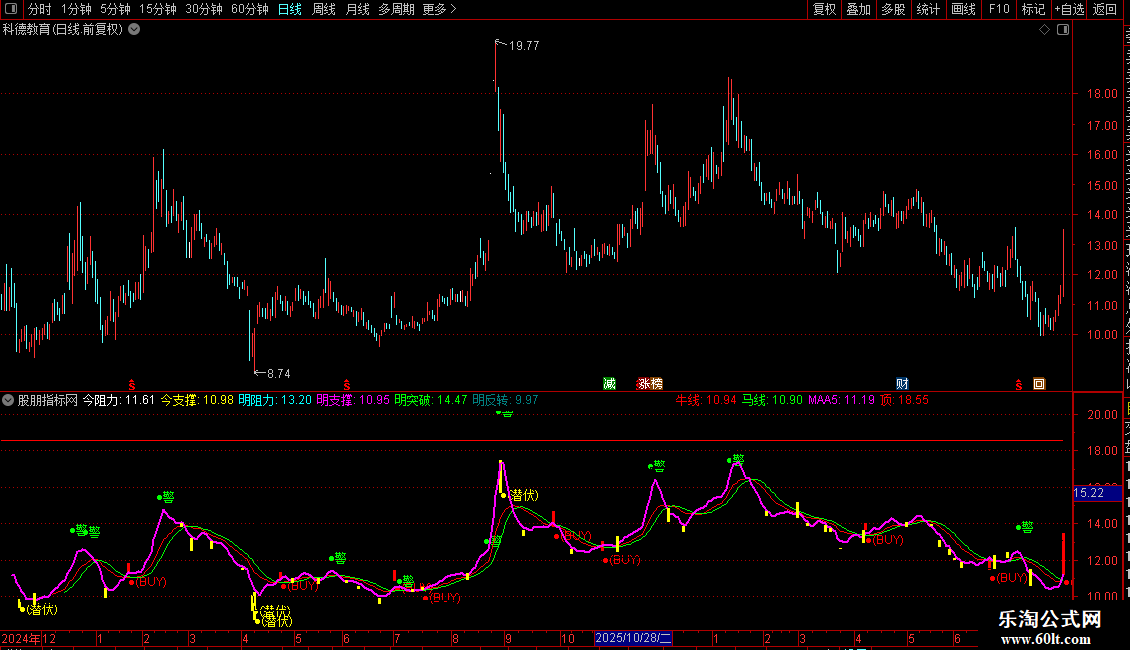The image size is (1130, 650).
Task: Open dropdown next to 科德教育 title
Action: coord(134,30)
